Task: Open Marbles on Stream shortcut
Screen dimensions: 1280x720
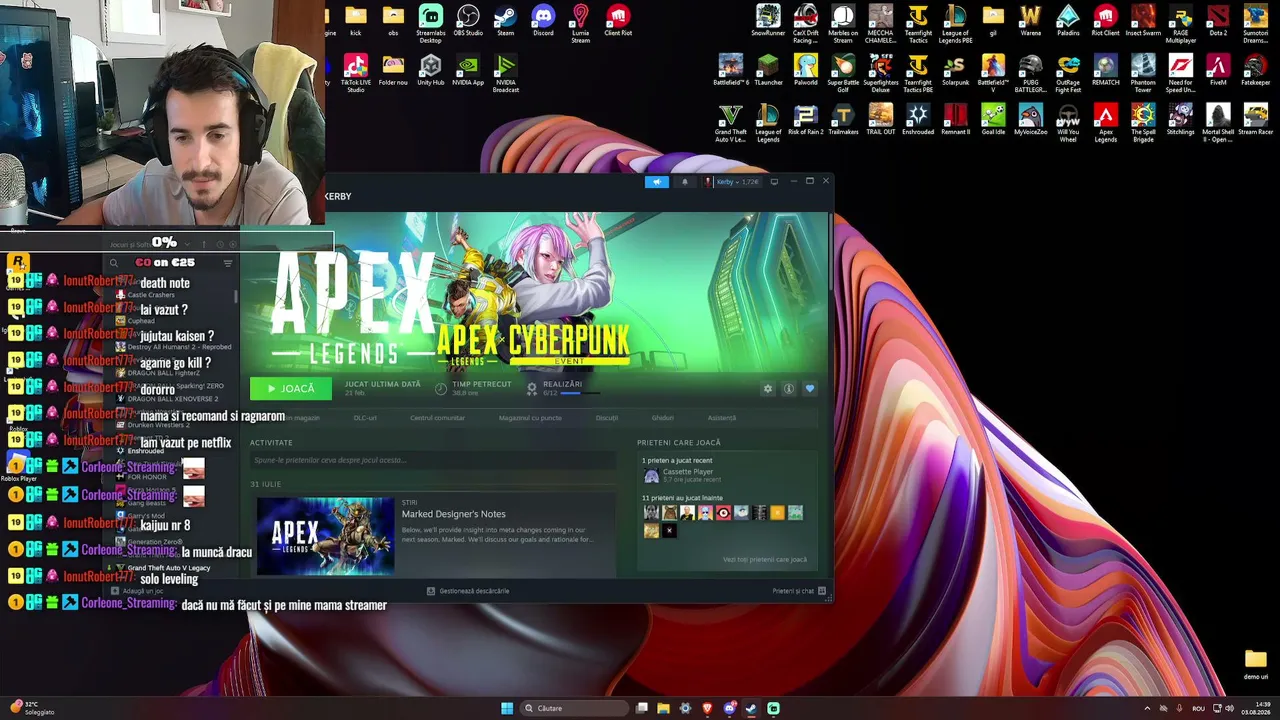Action: coord(843,23)
